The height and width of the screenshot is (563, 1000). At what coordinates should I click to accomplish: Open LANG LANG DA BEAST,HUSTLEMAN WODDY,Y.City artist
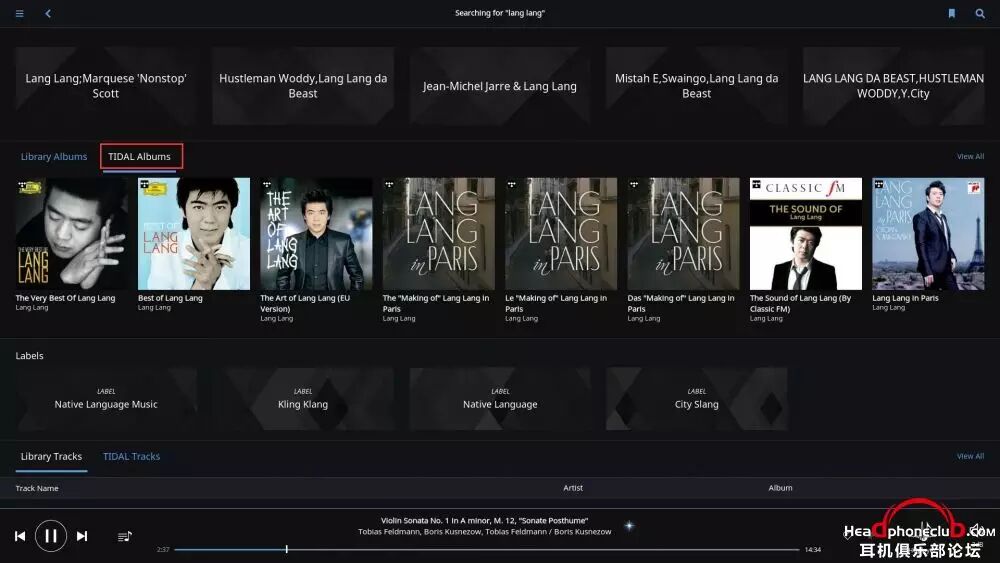pyautogui.click(x=893, y=85)
